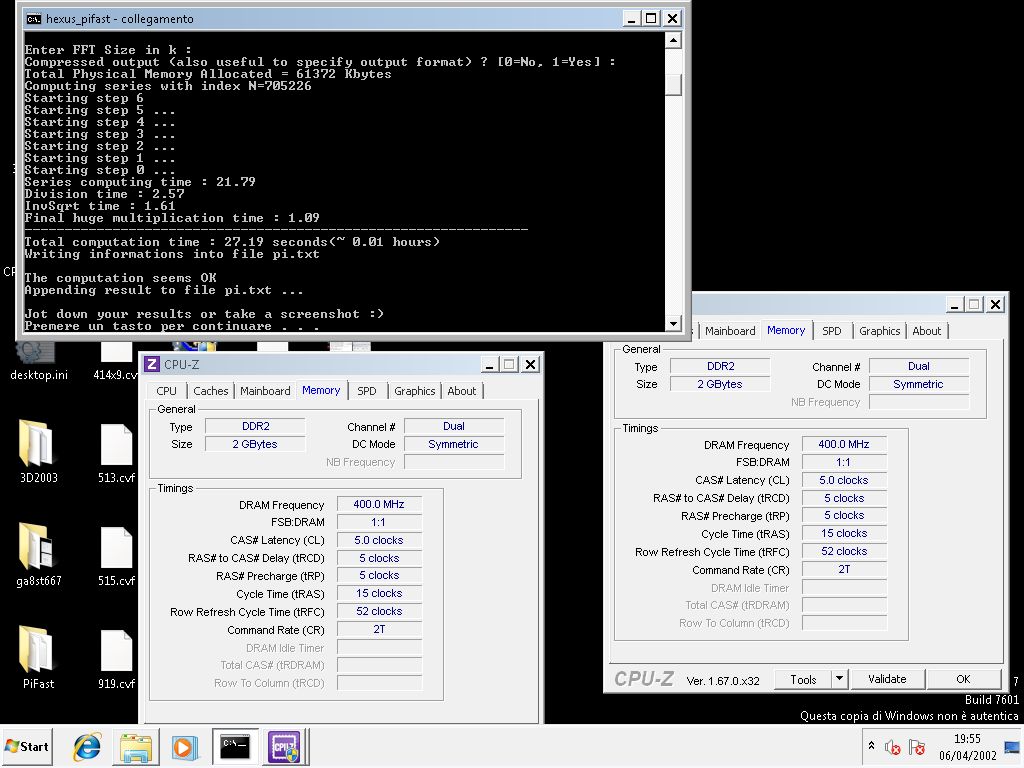This screenshot has width=1024, height=768.
Task: Close the right CPU-Z window
Action: click(x=995, y=304)
